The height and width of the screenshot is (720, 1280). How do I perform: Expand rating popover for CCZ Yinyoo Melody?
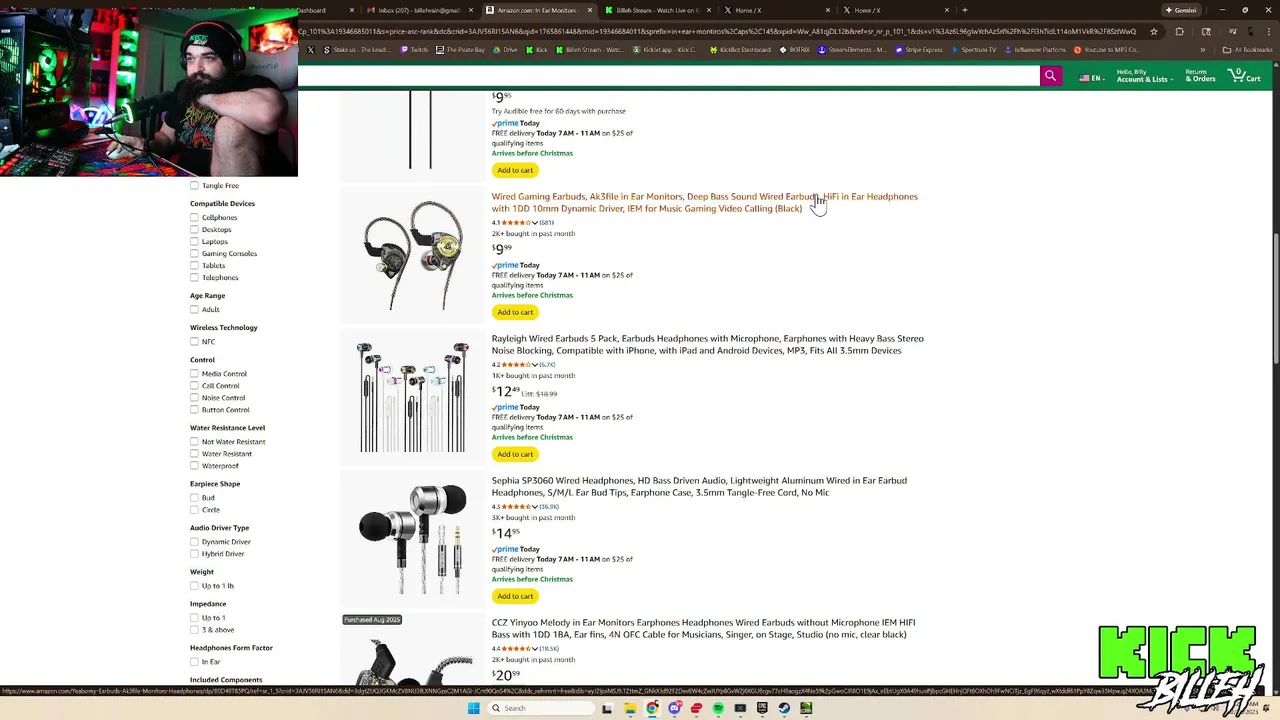[x=536, y=648]
